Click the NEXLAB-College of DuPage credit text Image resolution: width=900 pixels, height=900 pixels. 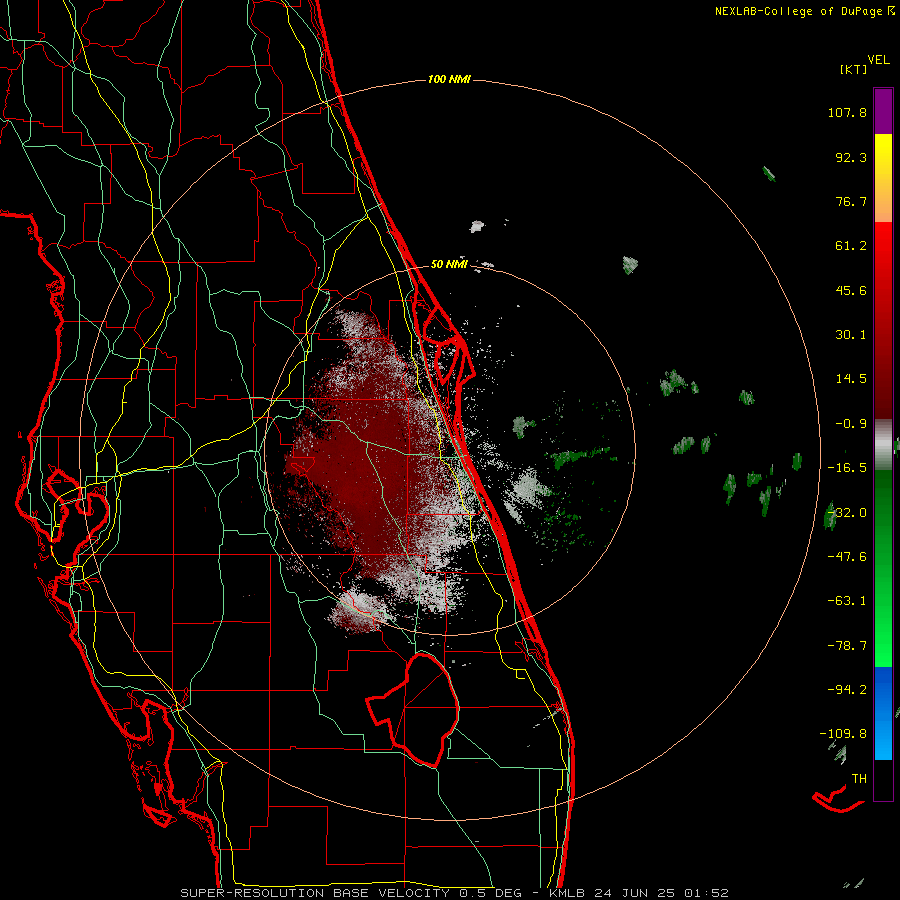(804, 11)
